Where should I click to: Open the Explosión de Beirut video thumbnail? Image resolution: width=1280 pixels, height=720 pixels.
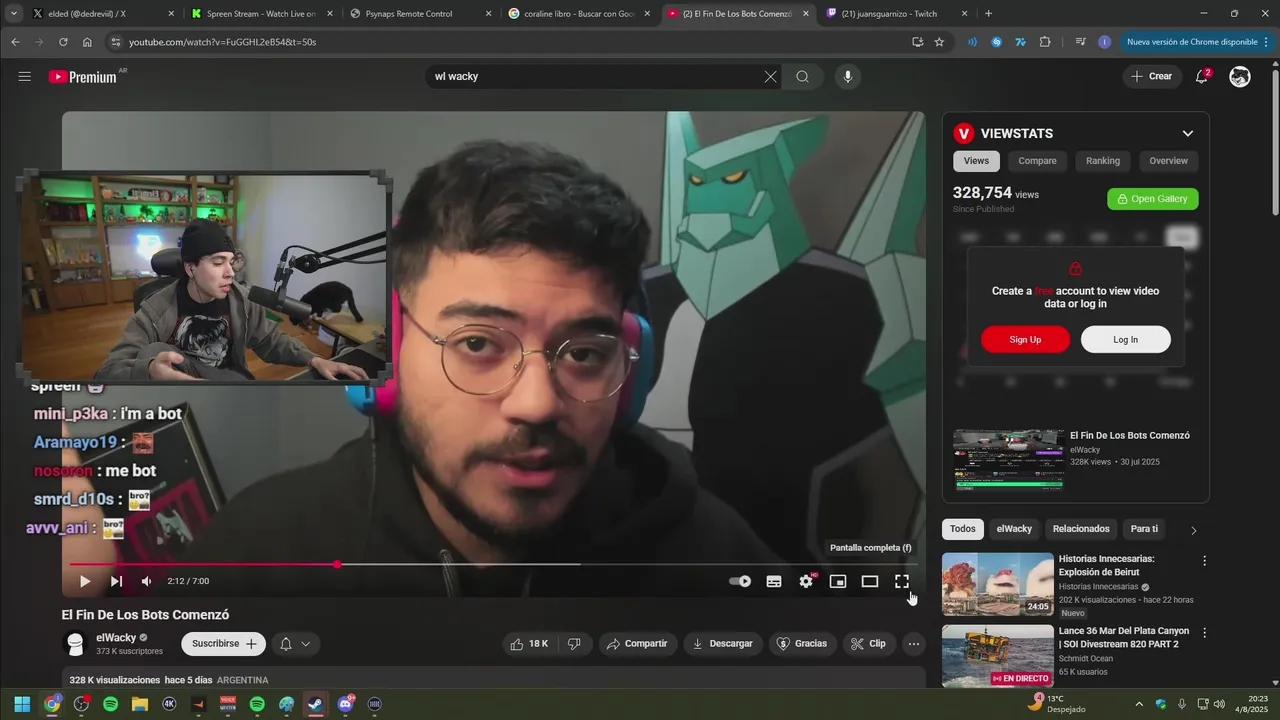point(998,584)
